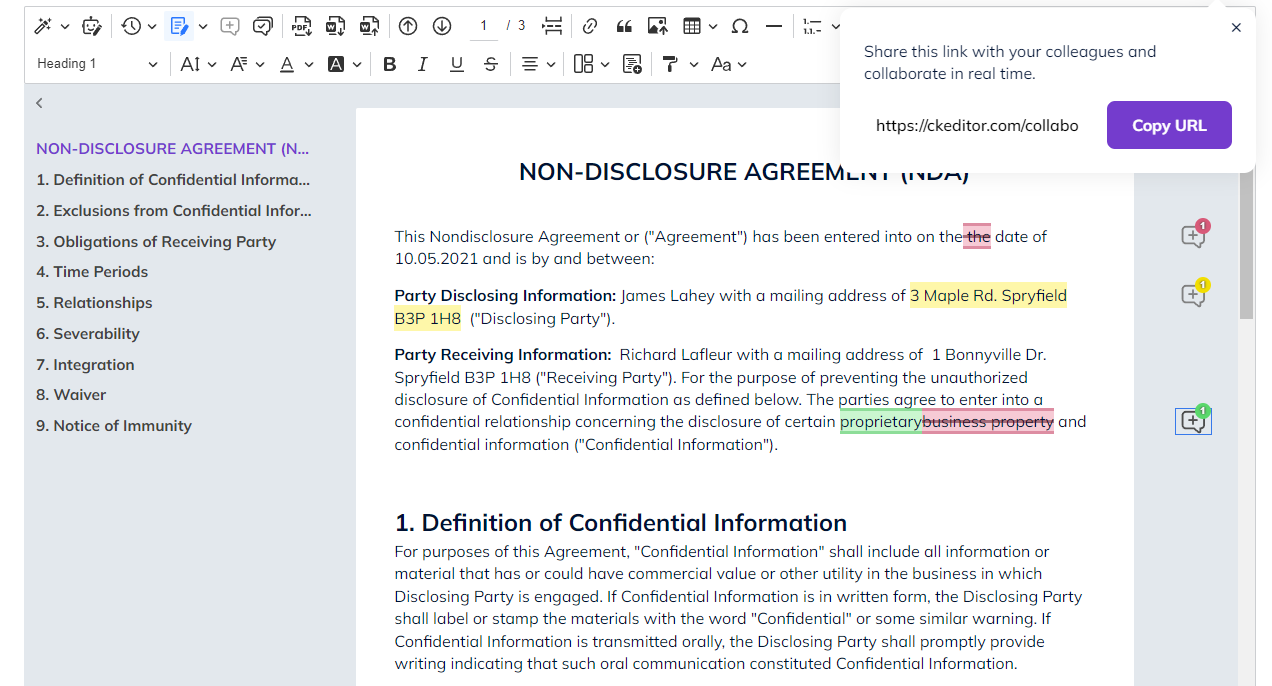The image size is (1272, 686).
Task: Insert a block quote
Action: tap(624, 26)
